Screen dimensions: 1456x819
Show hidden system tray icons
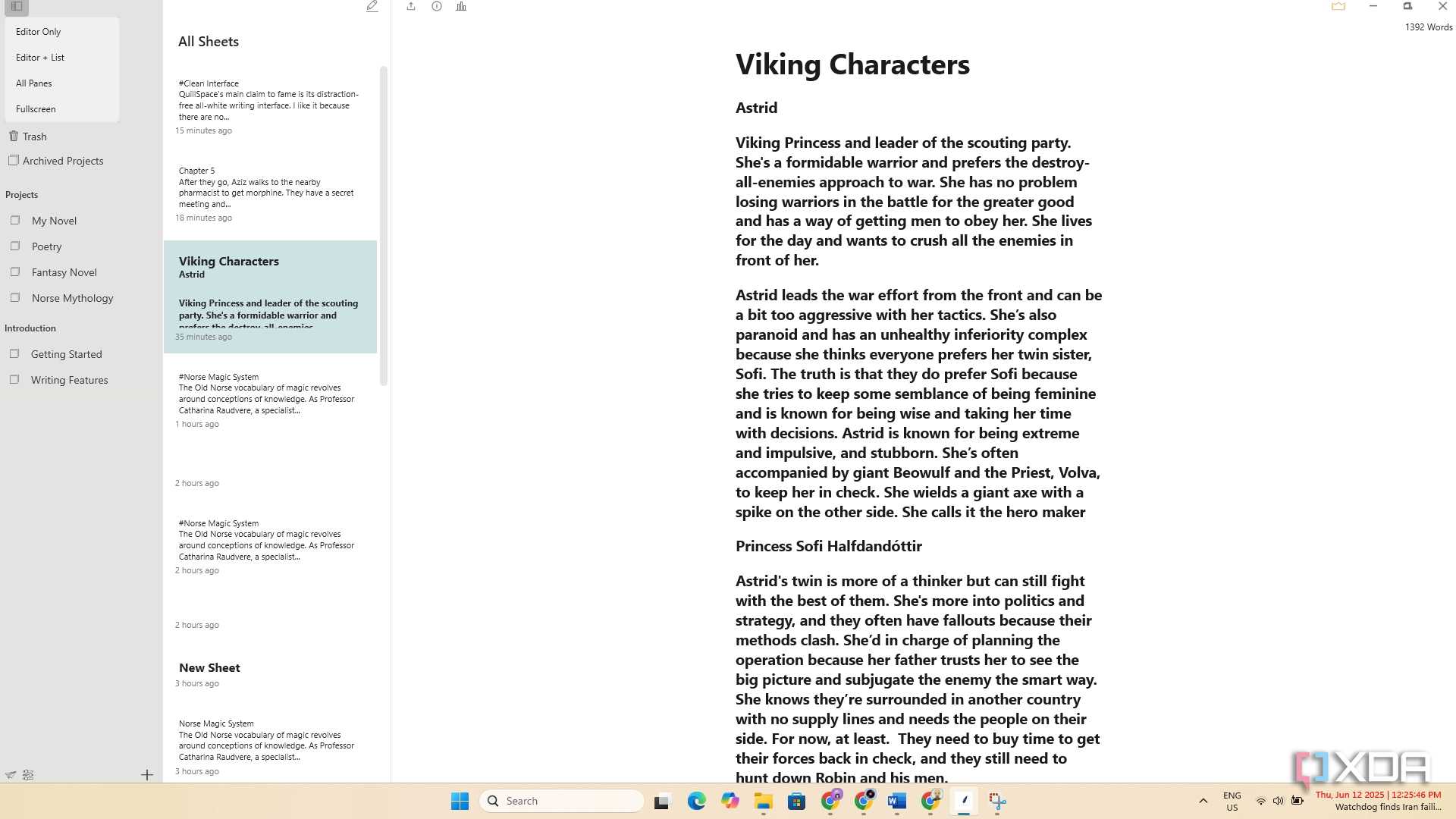(1203, 801)
